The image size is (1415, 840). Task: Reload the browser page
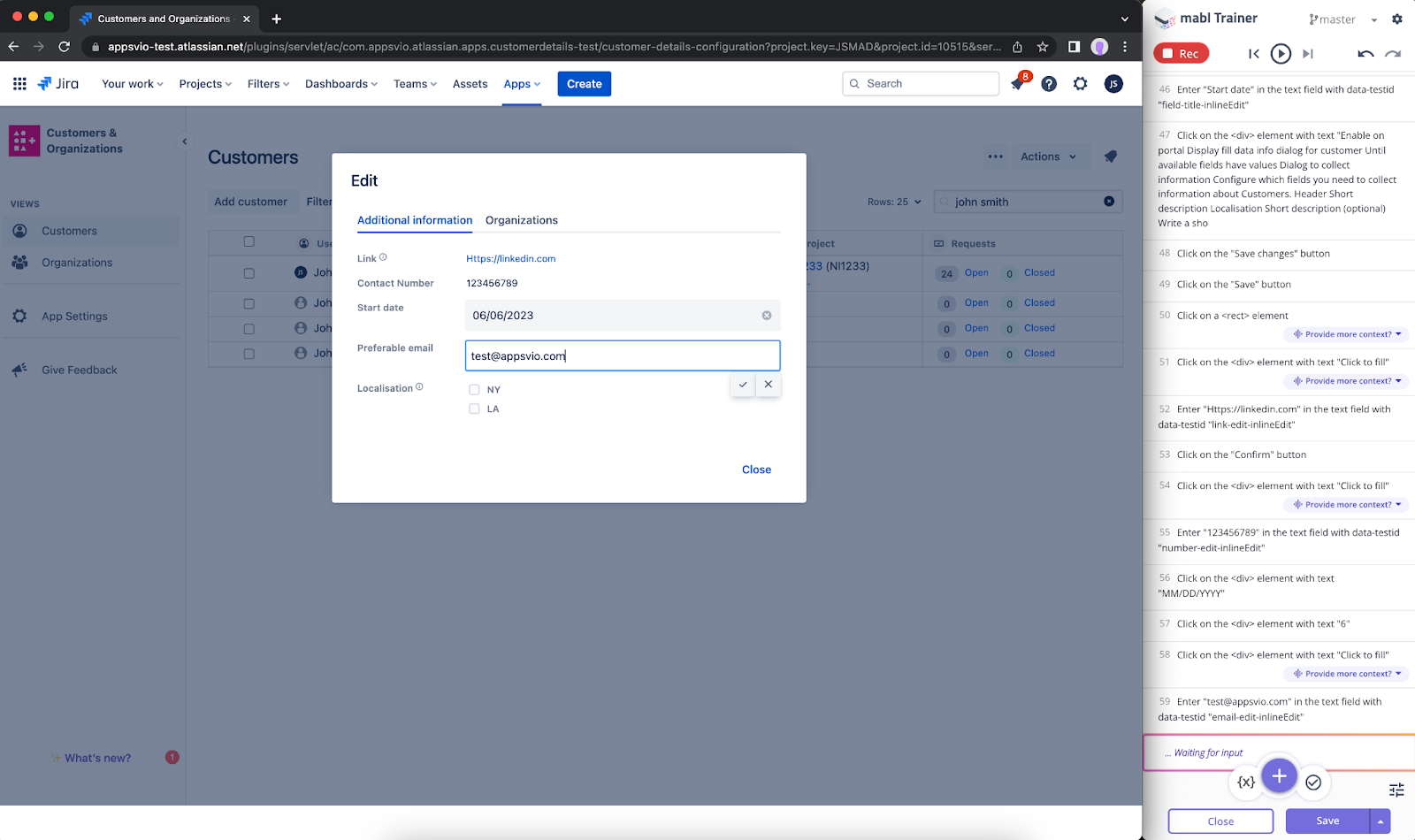[64, 47]
